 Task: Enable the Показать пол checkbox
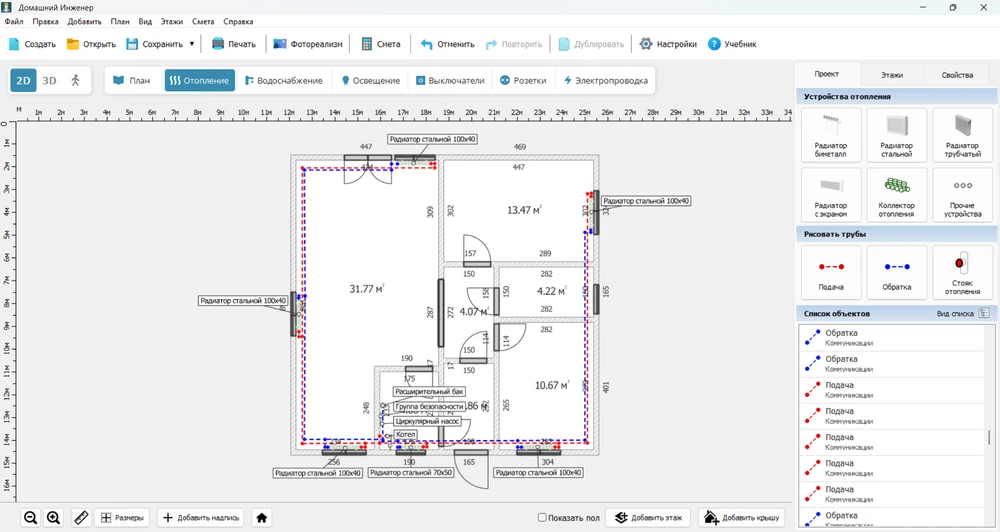pyautogui.click(x=542, y=518)
